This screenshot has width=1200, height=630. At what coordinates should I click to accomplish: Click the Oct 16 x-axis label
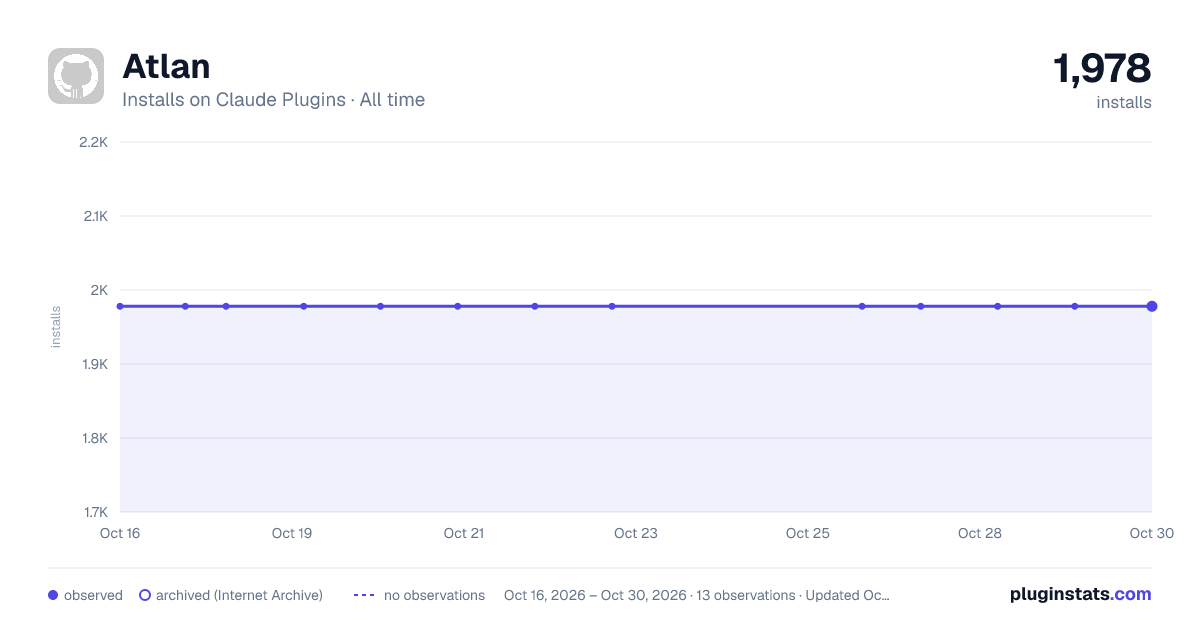(x=120, y=533)
